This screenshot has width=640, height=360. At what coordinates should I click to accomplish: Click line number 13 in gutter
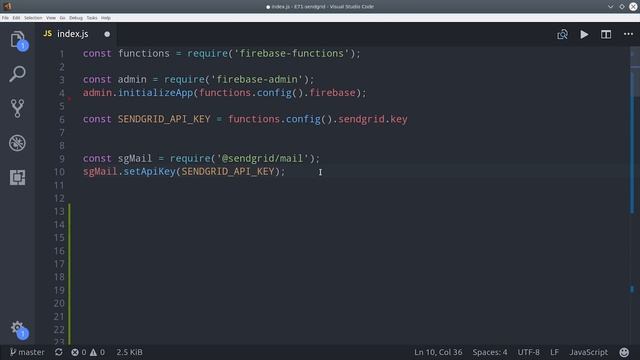[59, 211]
